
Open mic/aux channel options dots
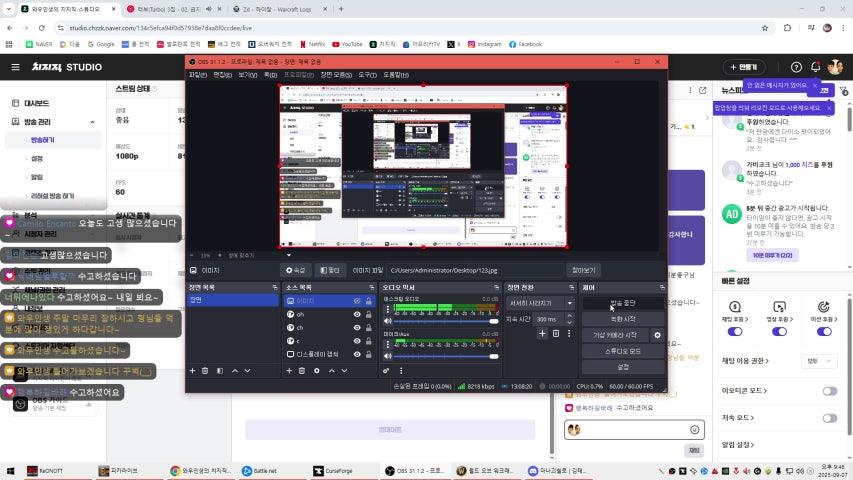388,344
